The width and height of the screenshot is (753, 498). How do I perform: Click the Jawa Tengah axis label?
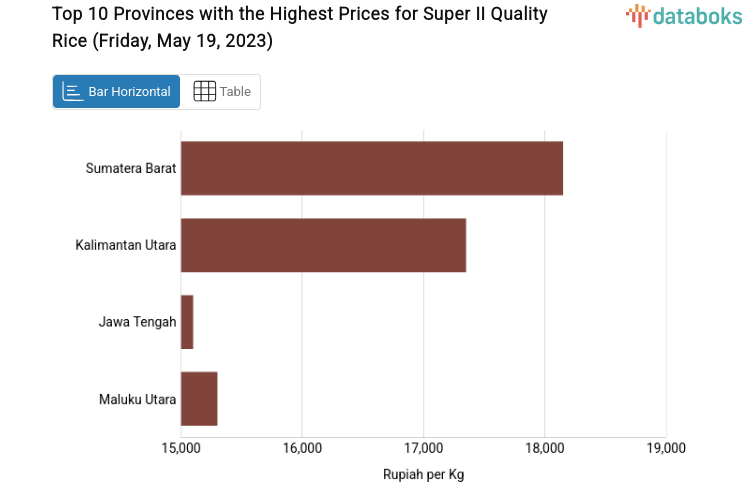click(x=137, y=322)
